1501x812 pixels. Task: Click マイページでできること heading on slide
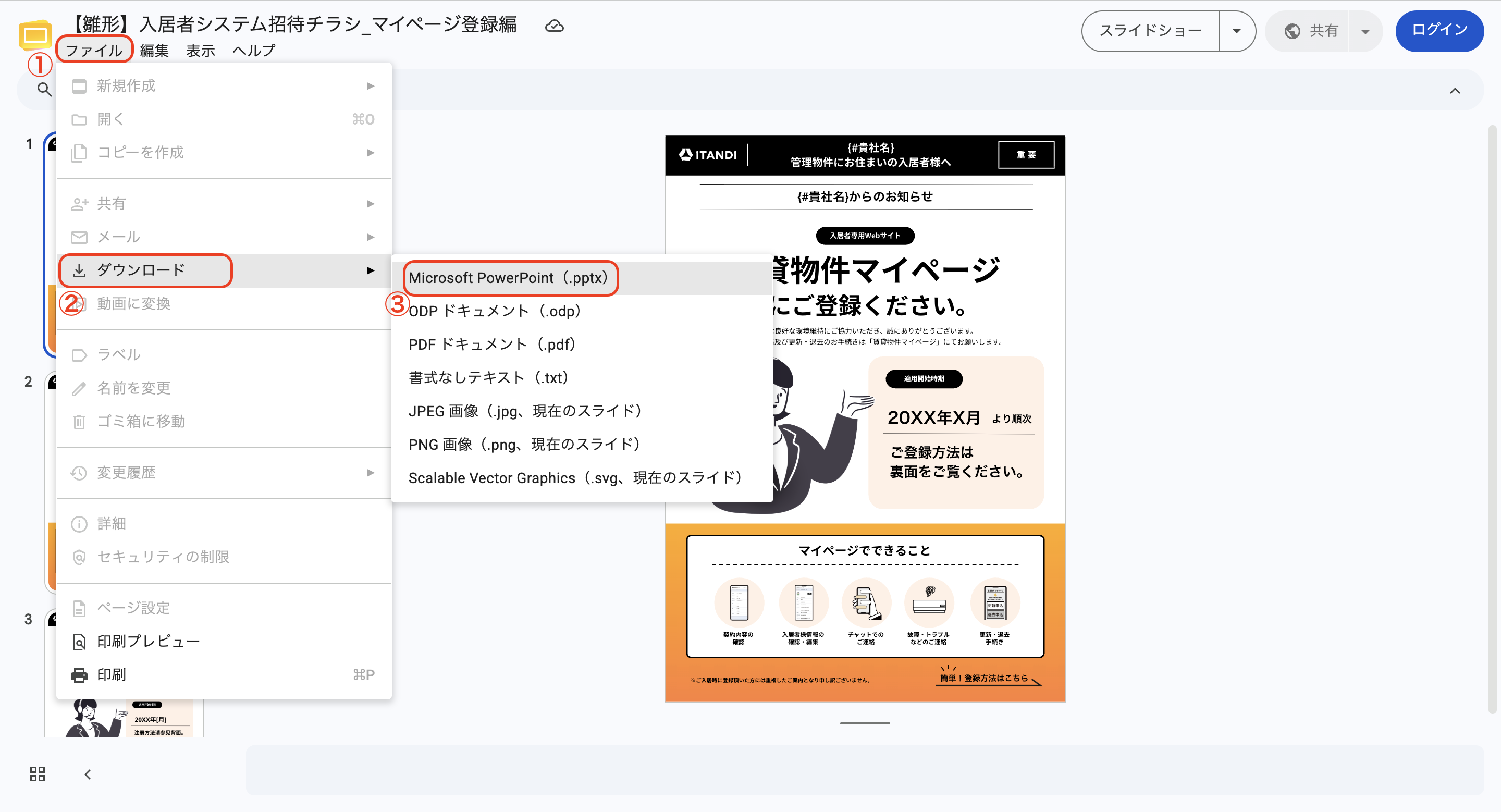[865, 551]
